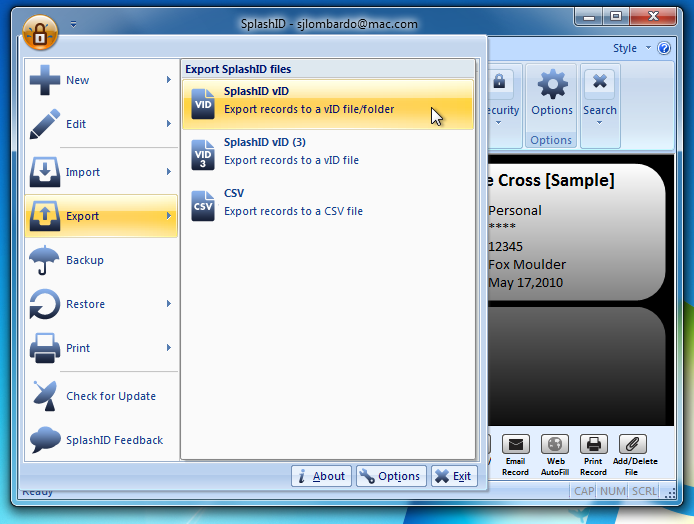Choose SplashID vID (3) export option
The width and height of the screenshot is (694, 524).
point(328,155)
